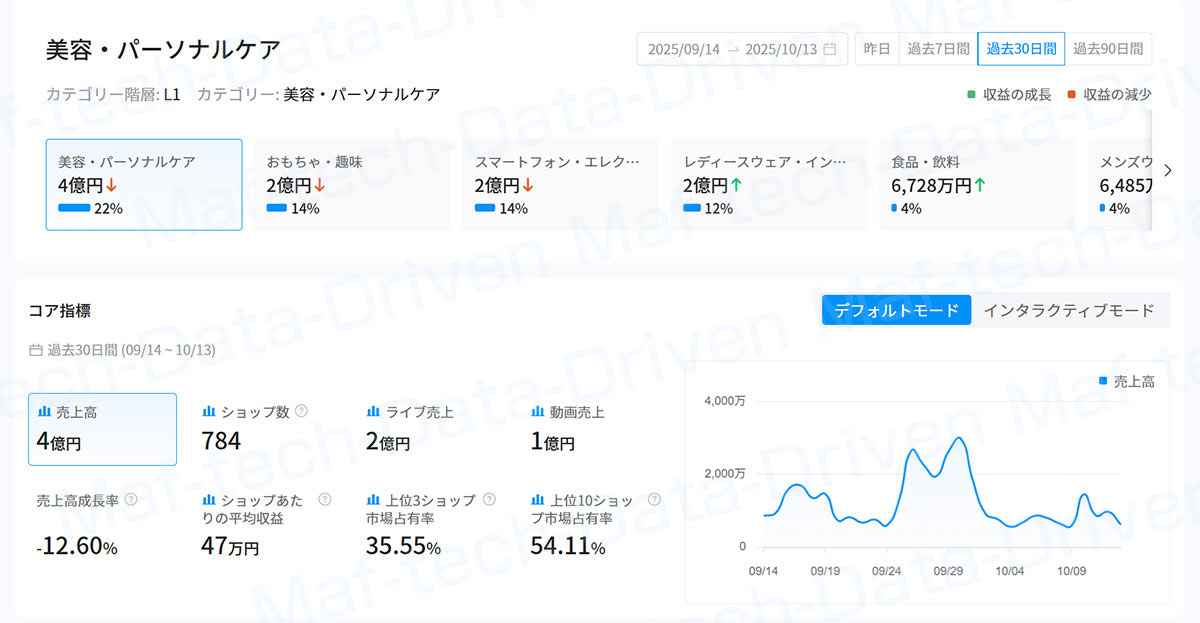Viewport: 1200px width, 623px height.
Task: Click help icon next to ショップ数
Action: point(301,411)
